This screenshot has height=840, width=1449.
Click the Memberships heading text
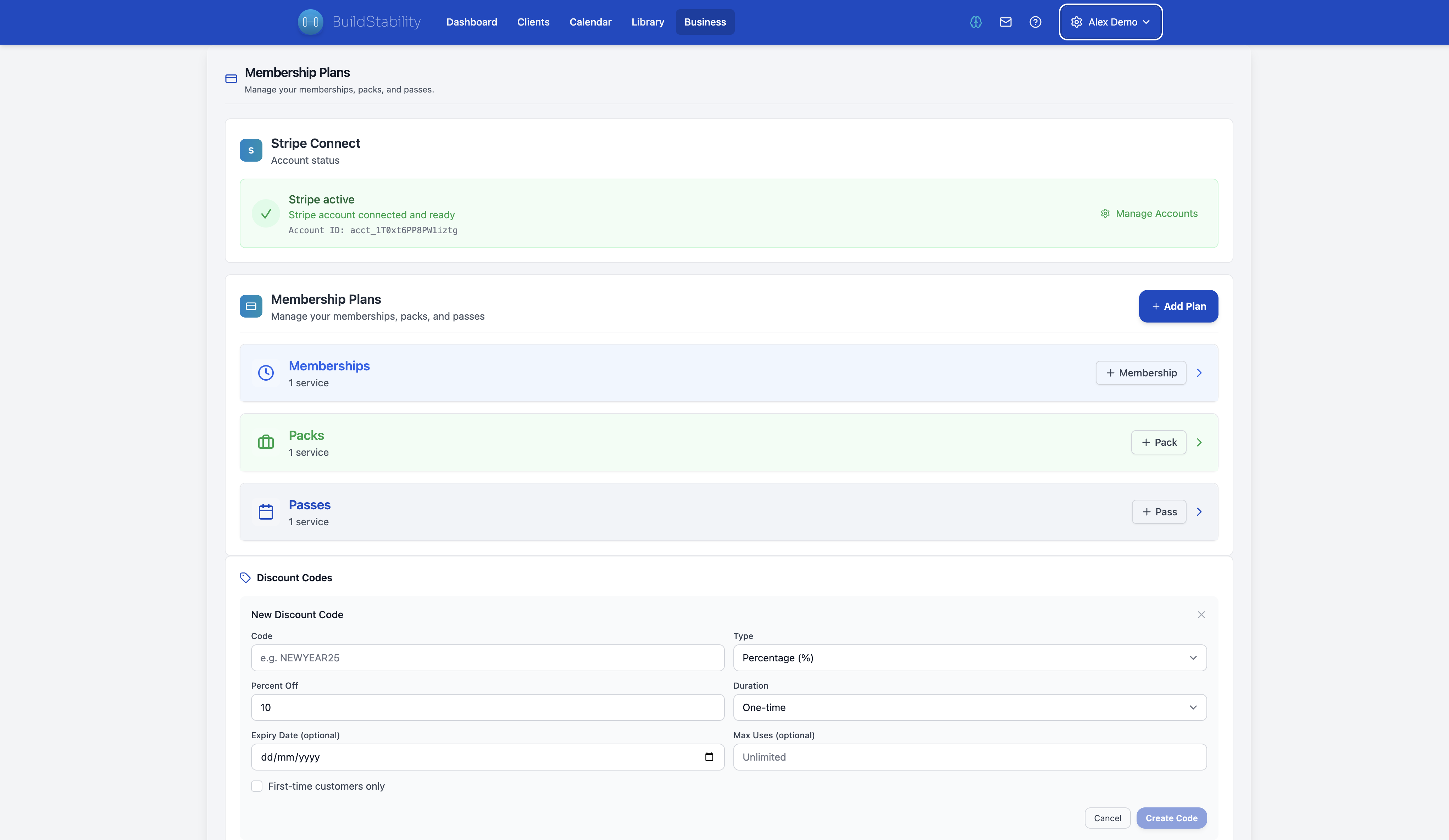coord(329,366)
